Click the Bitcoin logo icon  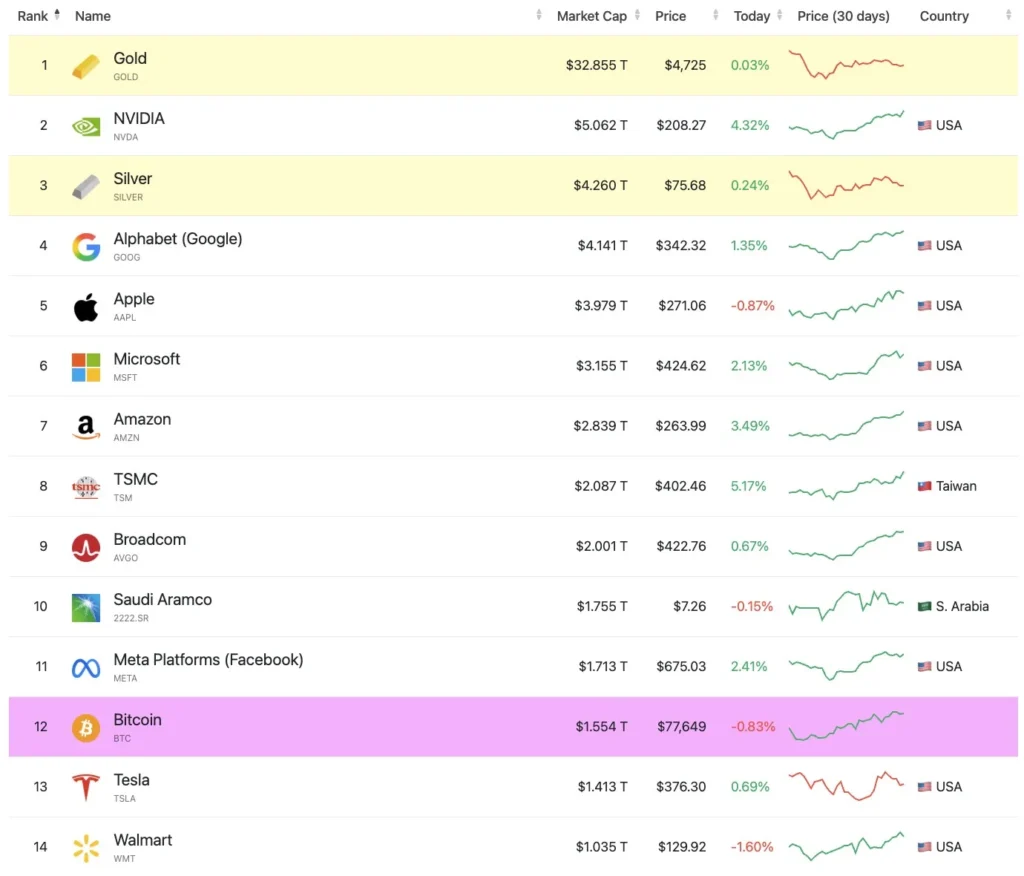click(x=86, y=728)
